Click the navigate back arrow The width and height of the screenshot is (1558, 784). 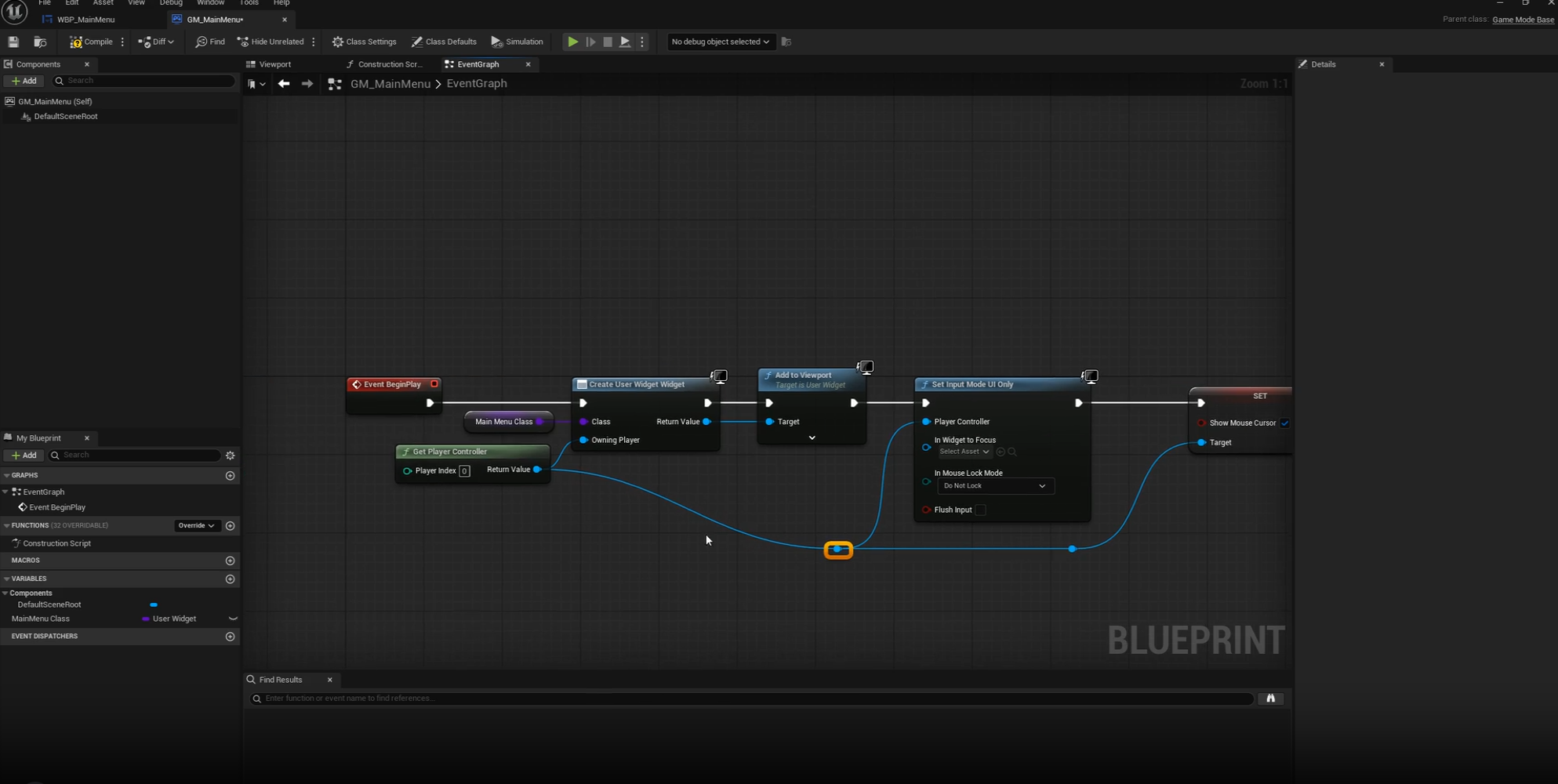284,84
